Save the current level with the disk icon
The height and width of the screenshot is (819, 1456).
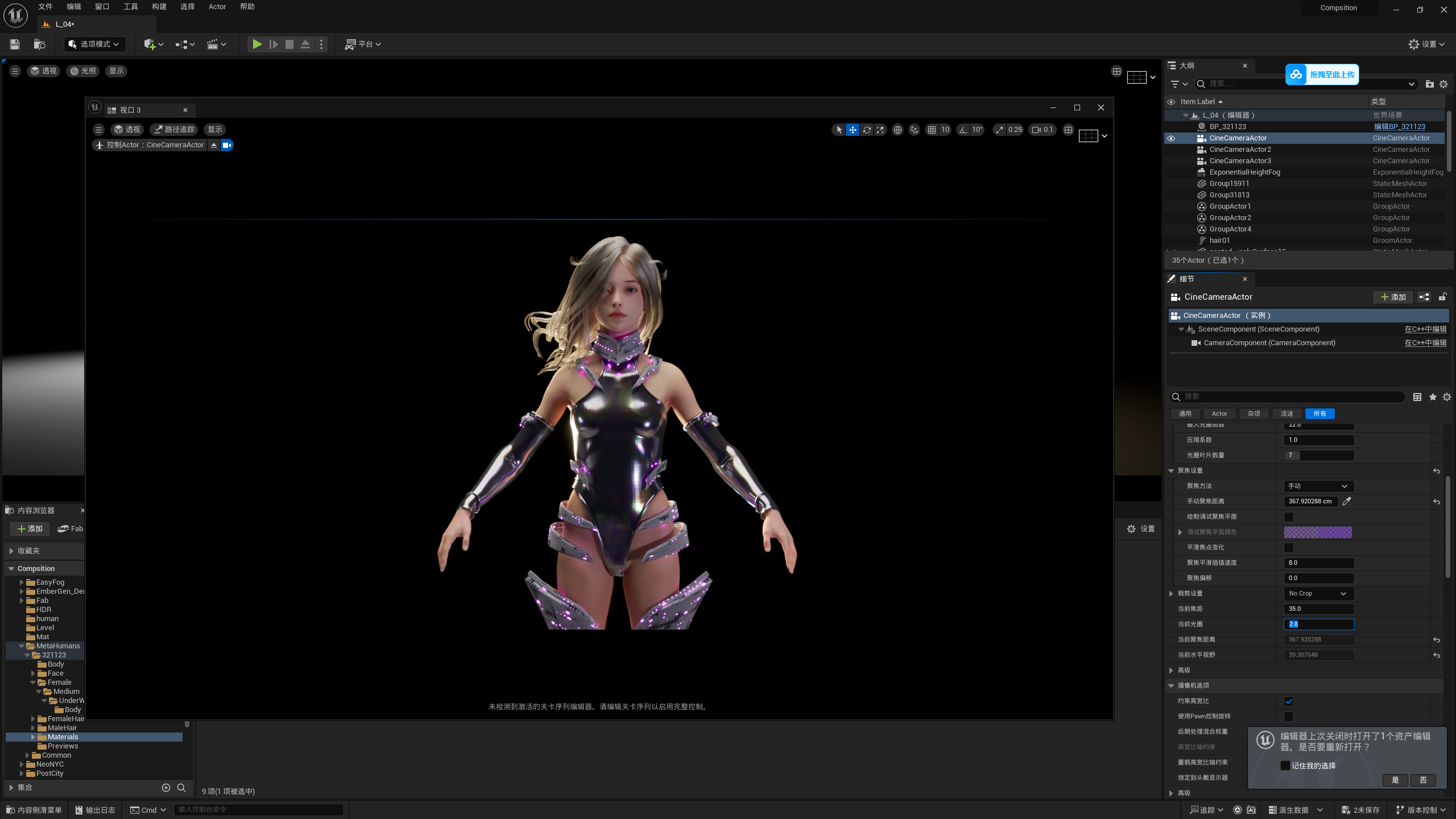(x=15, y=44)
